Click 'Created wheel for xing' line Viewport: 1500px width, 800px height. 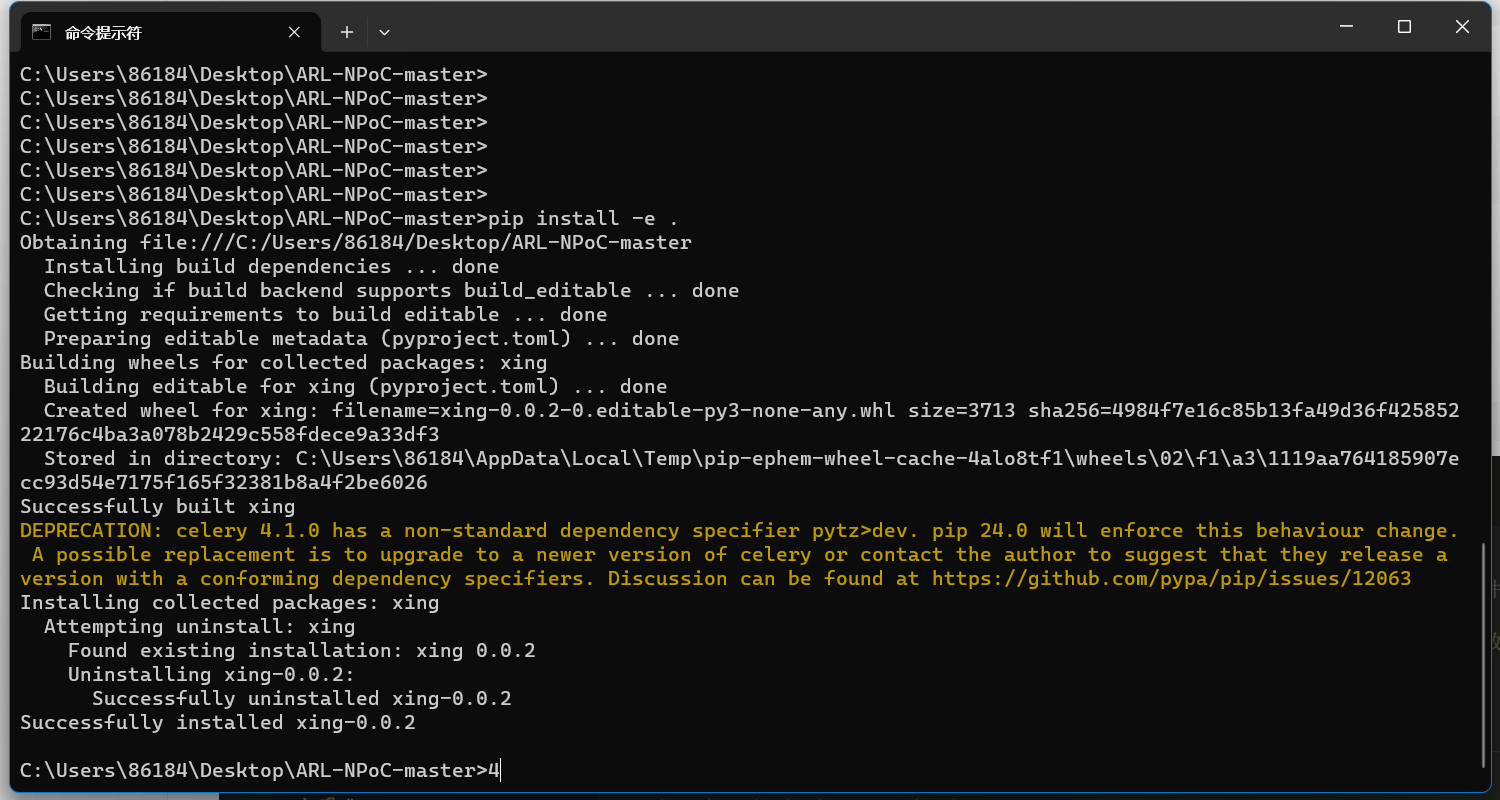coord(740,423)
